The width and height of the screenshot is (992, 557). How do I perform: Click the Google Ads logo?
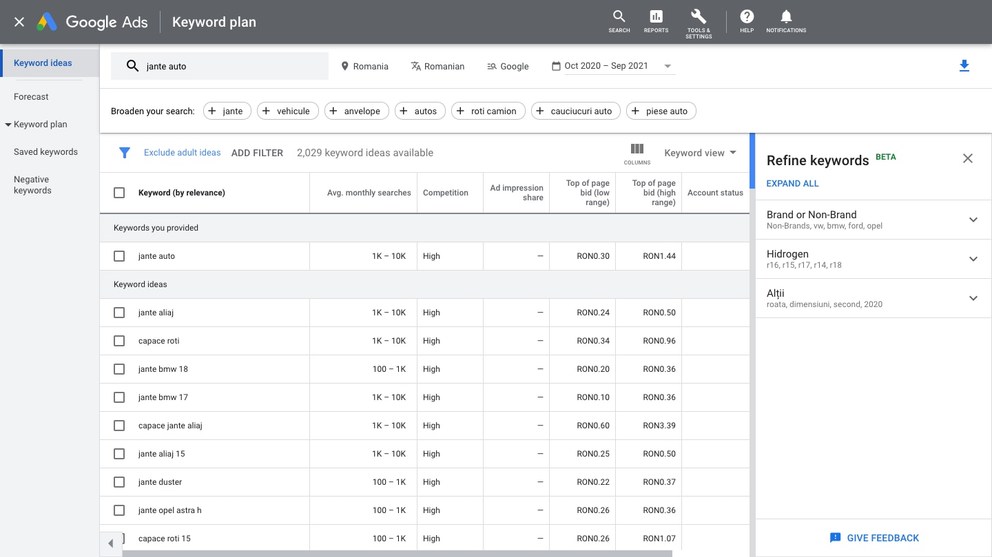[47, 22]
